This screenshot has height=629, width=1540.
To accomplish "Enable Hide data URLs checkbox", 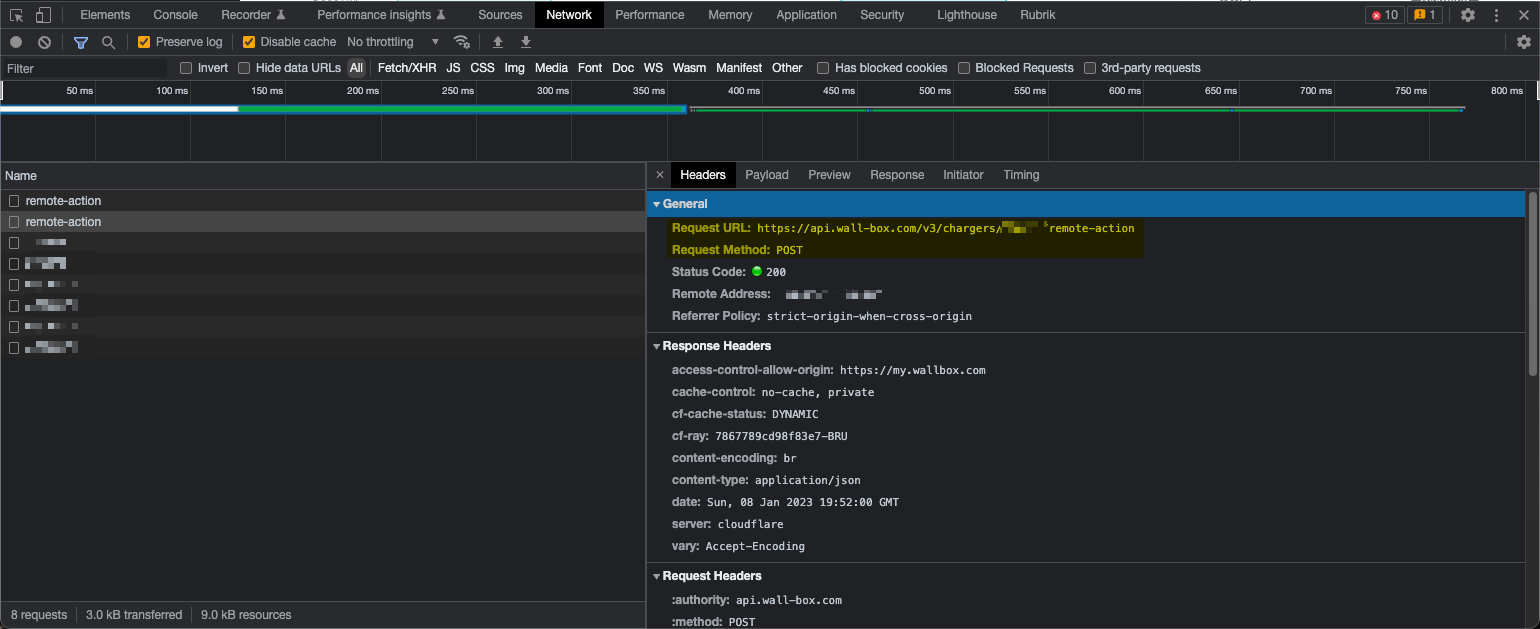I will point(244,68).
